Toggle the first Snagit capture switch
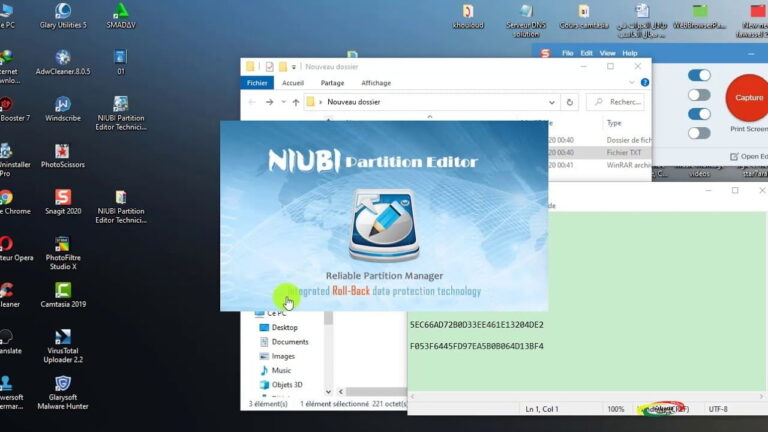 coord(699,75)
